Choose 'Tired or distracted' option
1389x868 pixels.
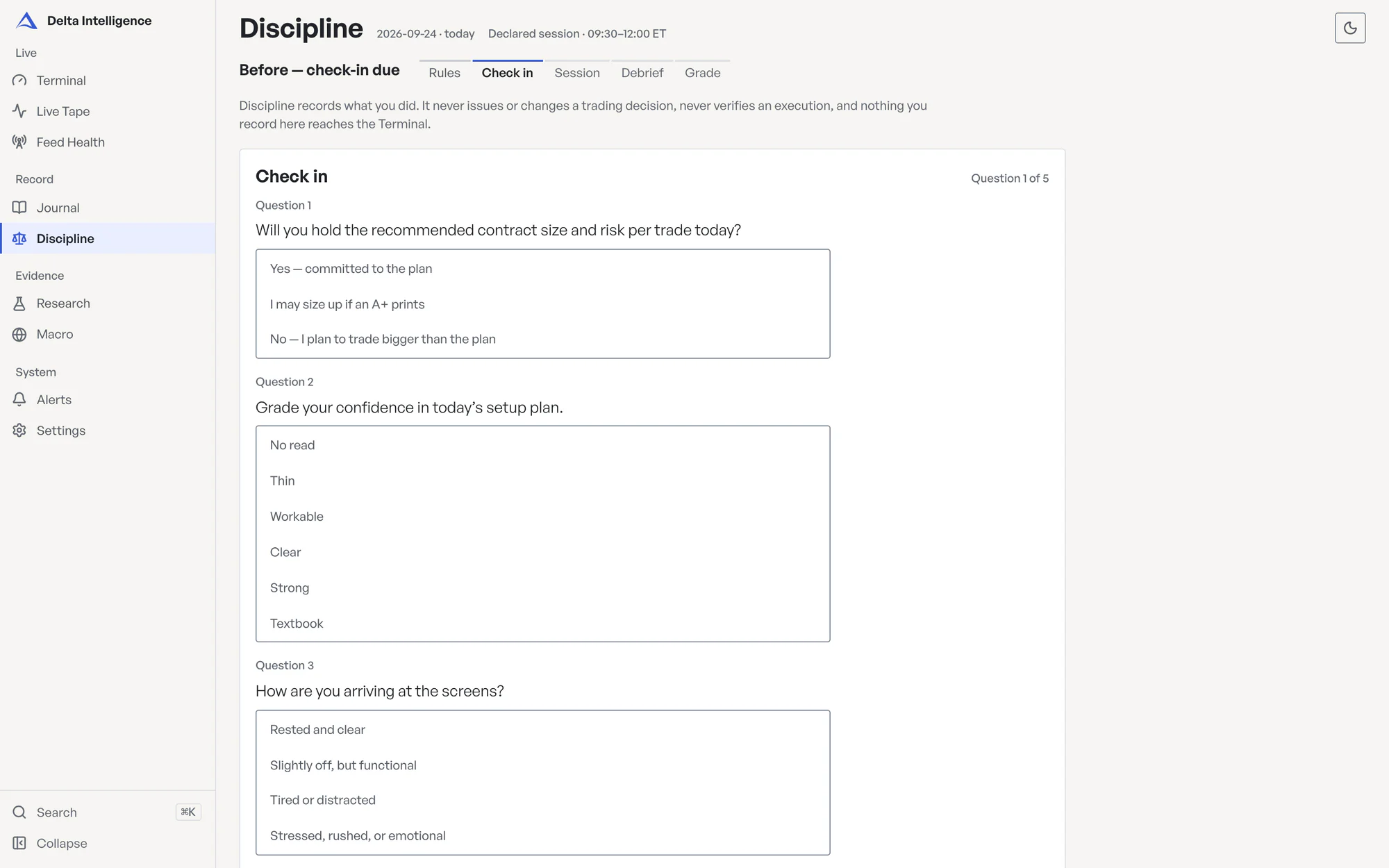click(x=542, y=800)
